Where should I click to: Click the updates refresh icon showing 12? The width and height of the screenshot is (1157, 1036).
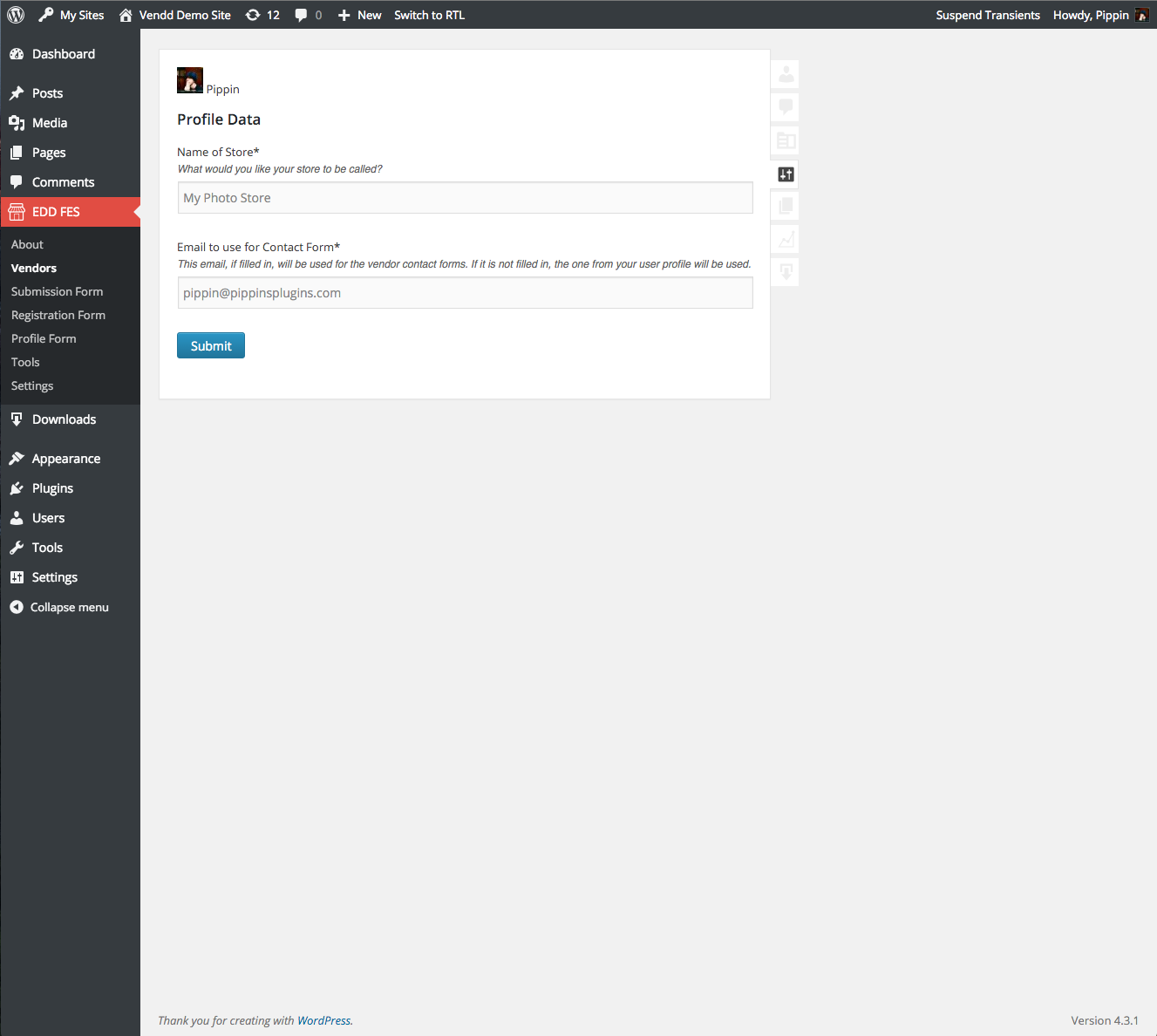point(262,14)
